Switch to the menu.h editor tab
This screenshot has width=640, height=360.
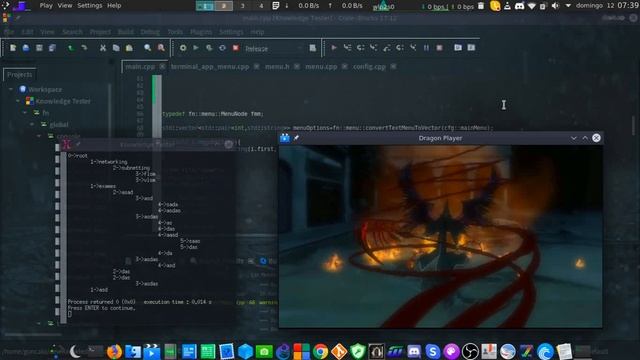(277, 67)
